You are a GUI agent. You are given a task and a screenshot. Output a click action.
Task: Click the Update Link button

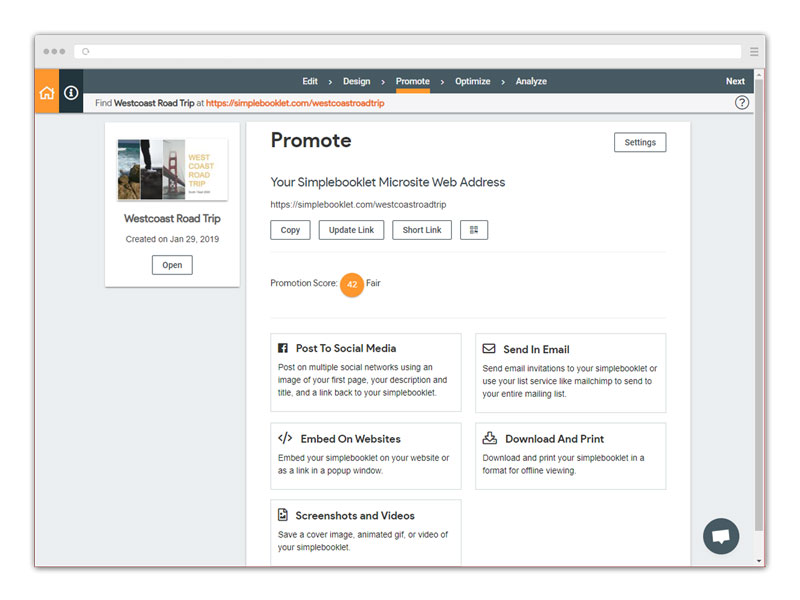pos(351,230)
